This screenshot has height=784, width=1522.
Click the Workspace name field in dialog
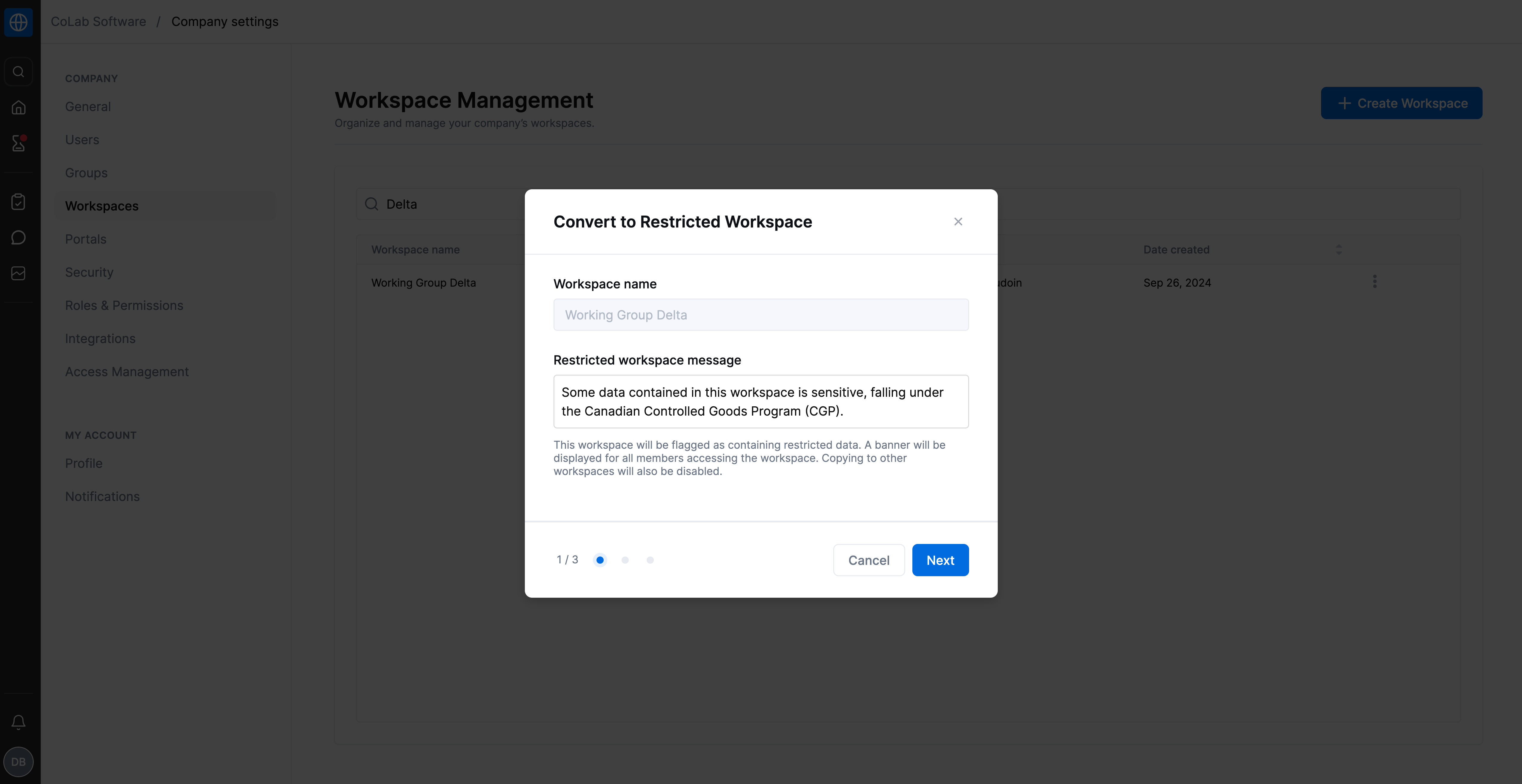pyautogui.click(x=761, y=315)
